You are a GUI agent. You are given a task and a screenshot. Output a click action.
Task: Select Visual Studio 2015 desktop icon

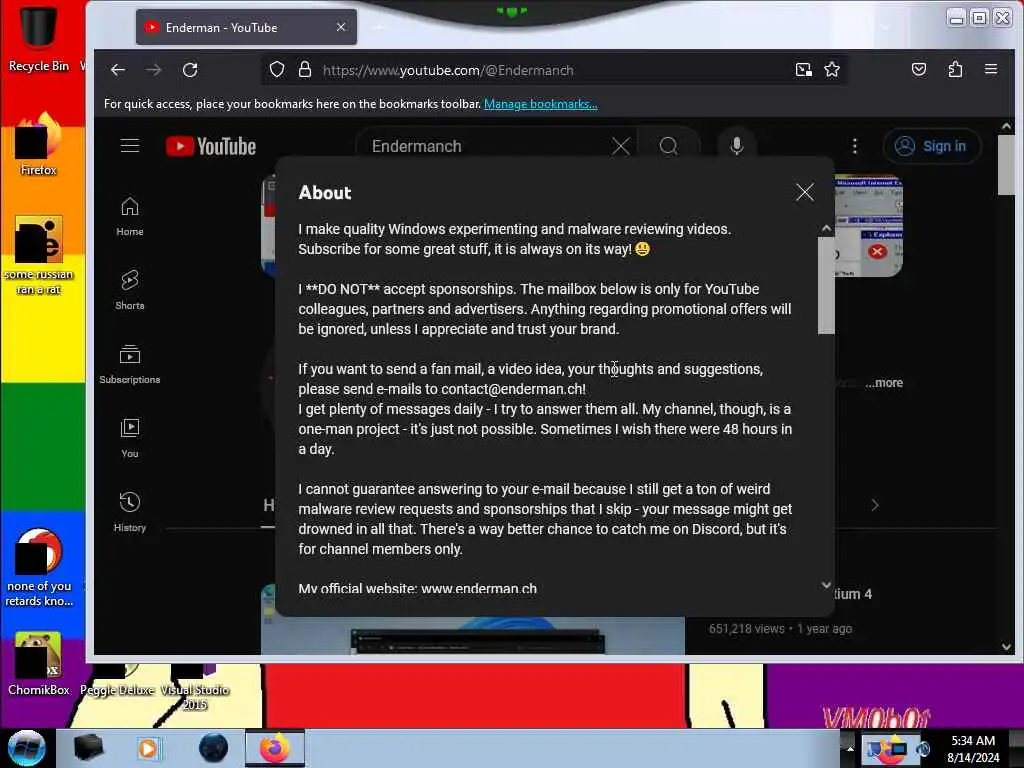point(194,687)
